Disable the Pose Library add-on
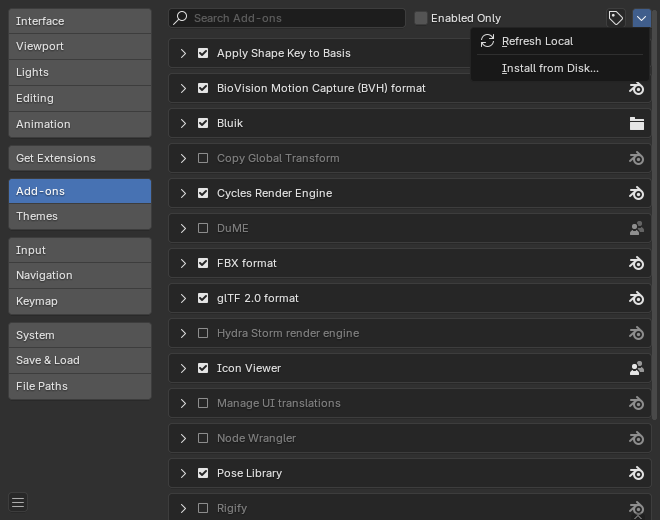The image size is (660, 520). 203,473
